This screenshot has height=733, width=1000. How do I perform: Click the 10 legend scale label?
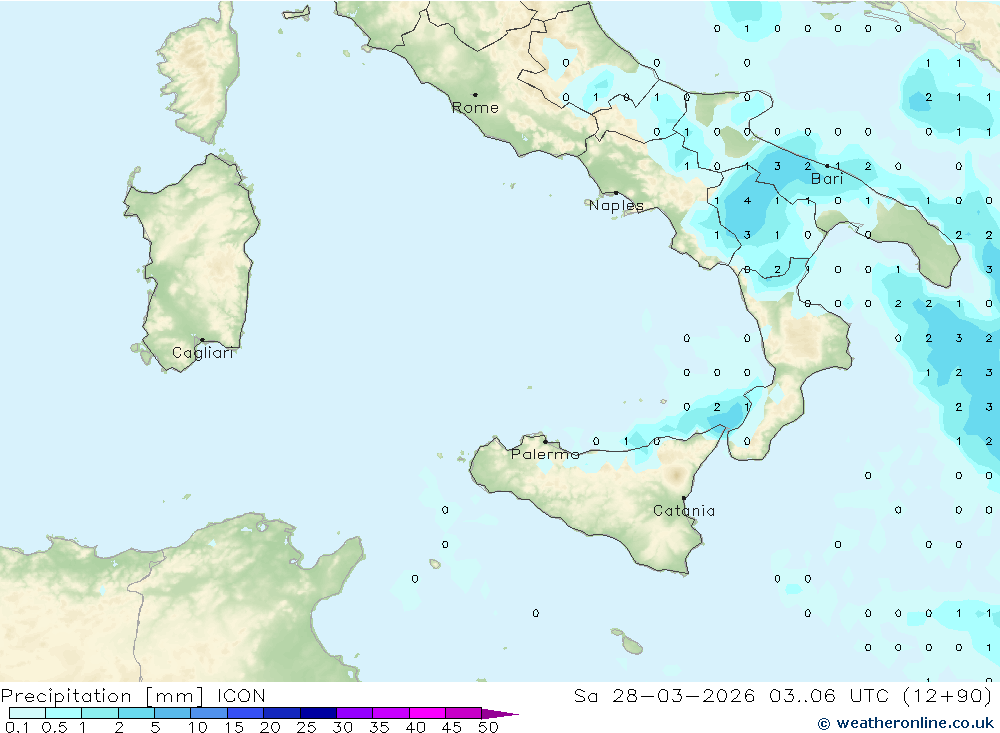coord(198,727)
